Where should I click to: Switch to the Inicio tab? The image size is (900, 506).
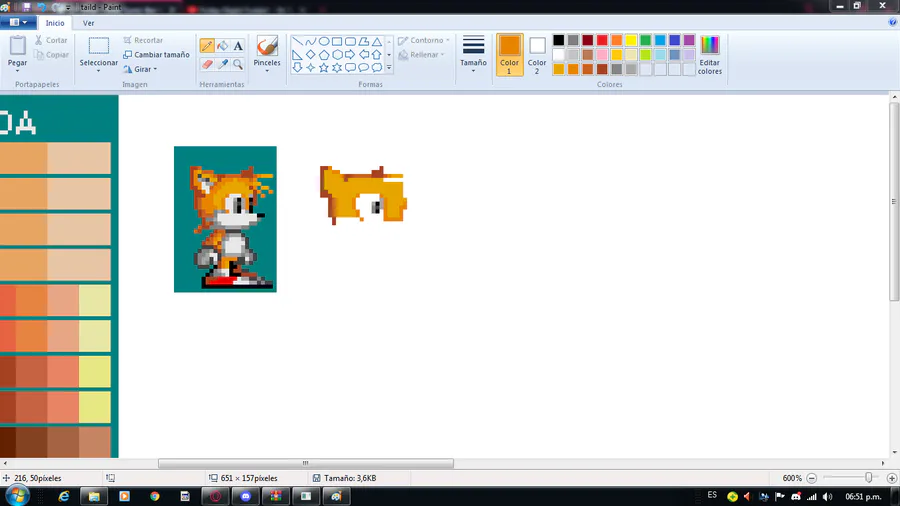pos(55,23)
